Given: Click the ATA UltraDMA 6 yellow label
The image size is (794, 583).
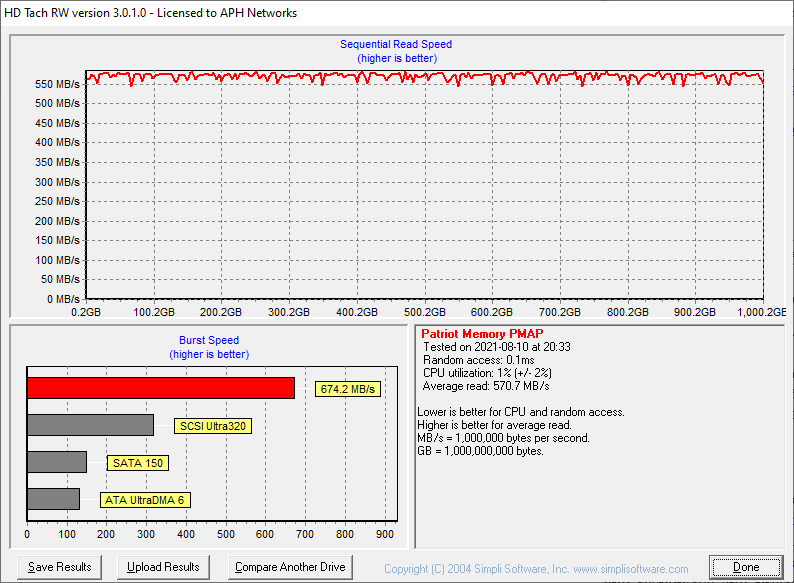Looking at the screenshot, I should (145, 500).
